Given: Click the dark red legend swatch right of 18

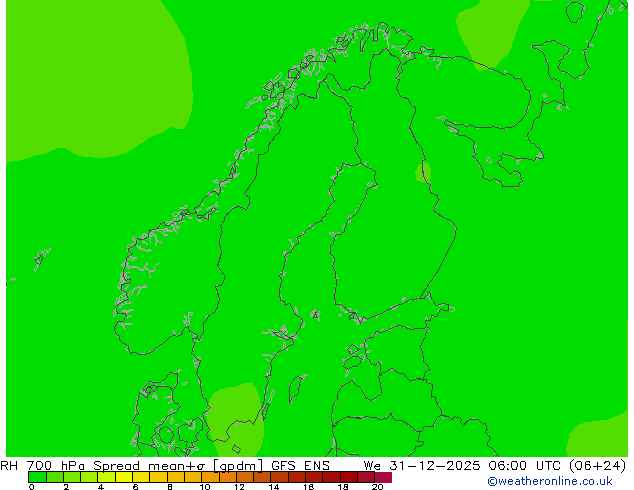Looking at the screenshot, I should (349, 477).
